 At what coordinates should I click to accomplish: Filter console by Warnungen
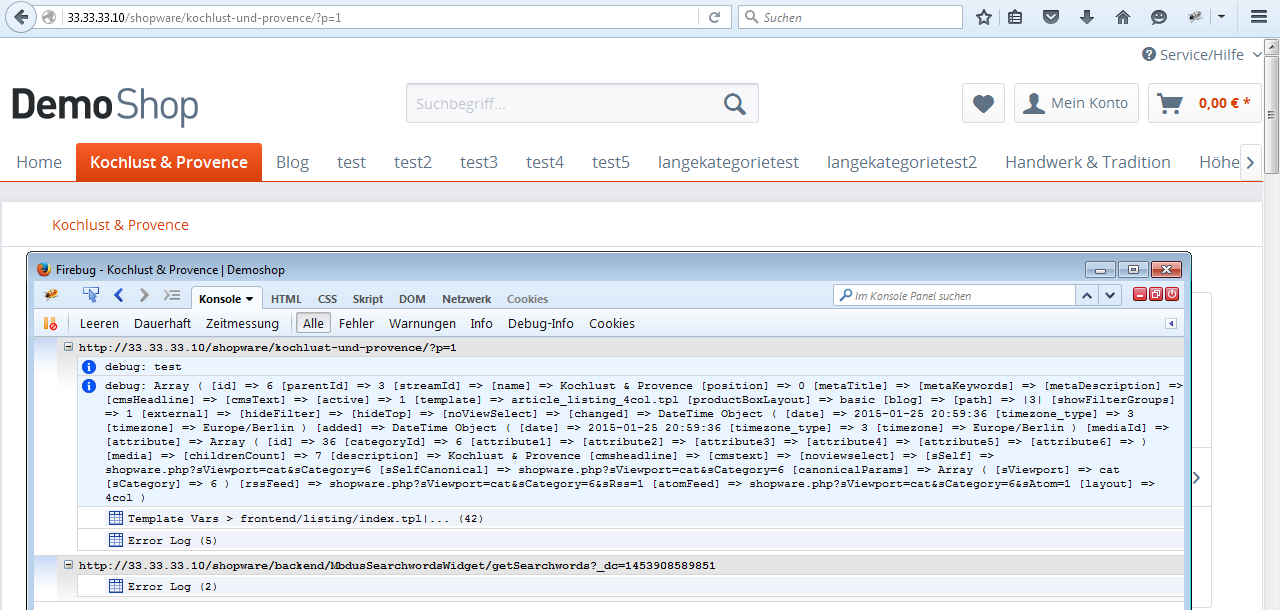(422, 324)
